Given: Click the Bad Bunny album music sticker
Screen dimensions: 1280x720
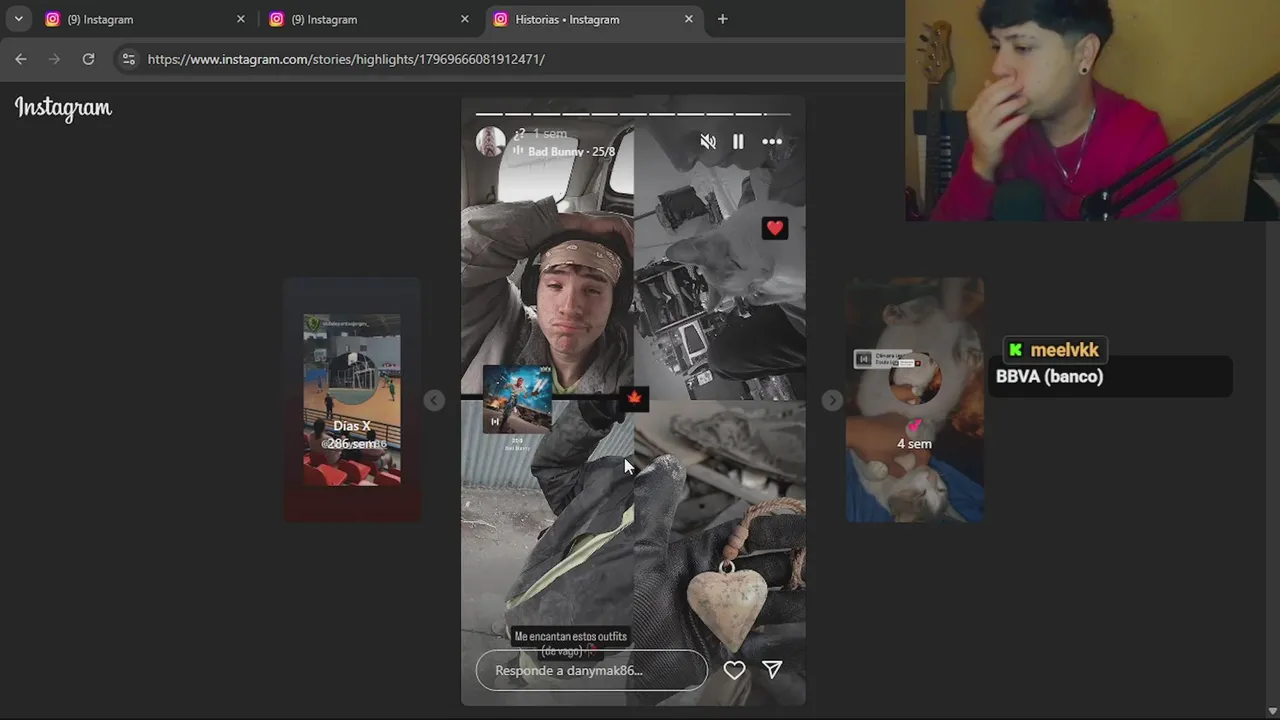Looking at the screenshot, I should click(517, 399).
